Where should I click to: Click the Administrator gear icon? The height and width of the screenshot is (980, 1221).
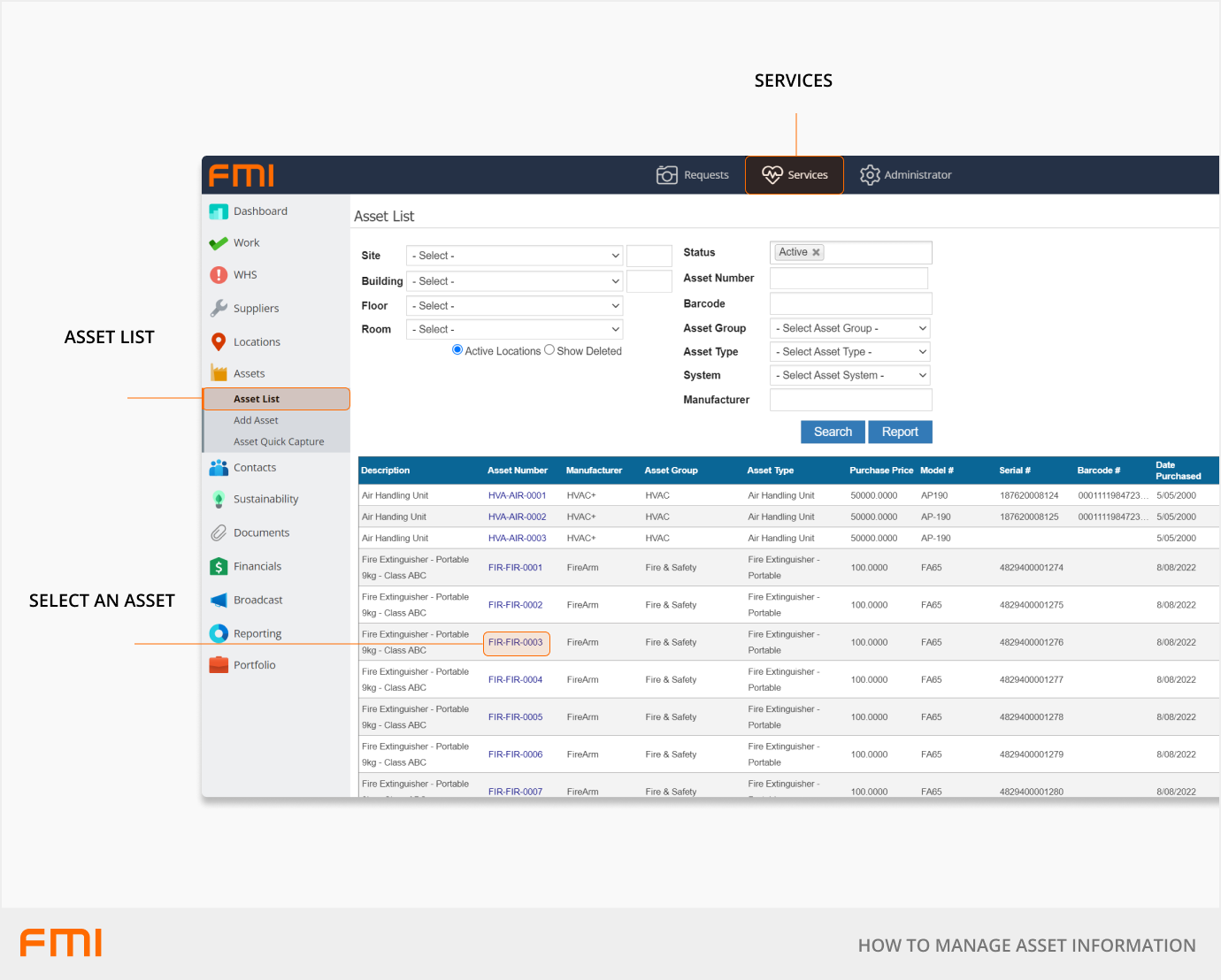pos(870,175)
